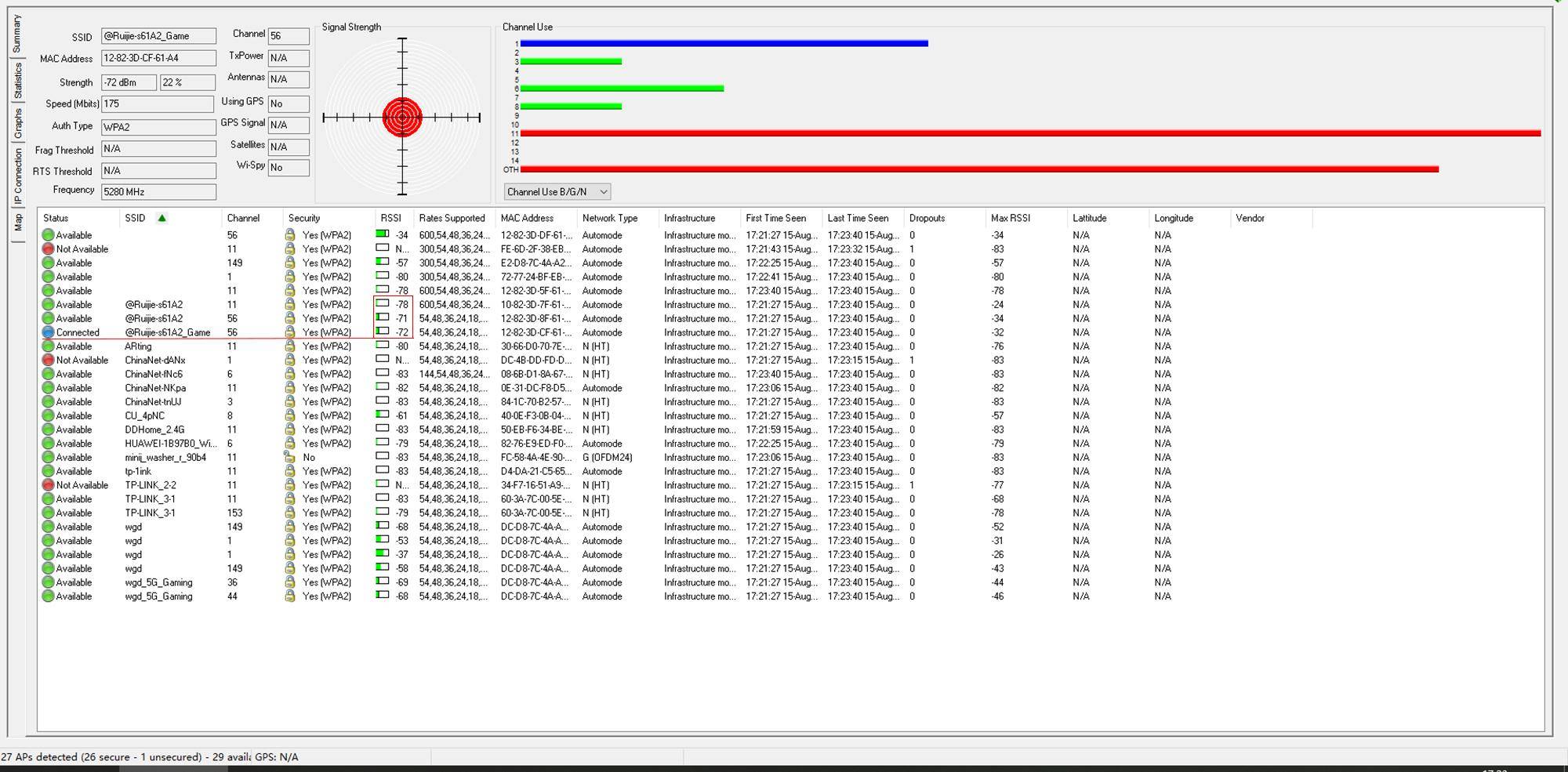Select the wgd_5G_Gaming row on channel 36
The width and height of the screenshot is (1568, 772).
158,582
